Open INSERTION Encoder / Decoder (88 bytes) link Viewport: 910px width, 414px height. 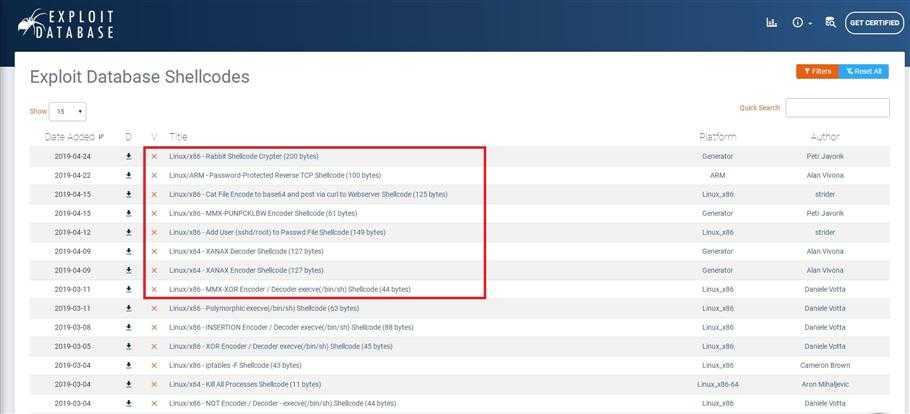[291, 327]
